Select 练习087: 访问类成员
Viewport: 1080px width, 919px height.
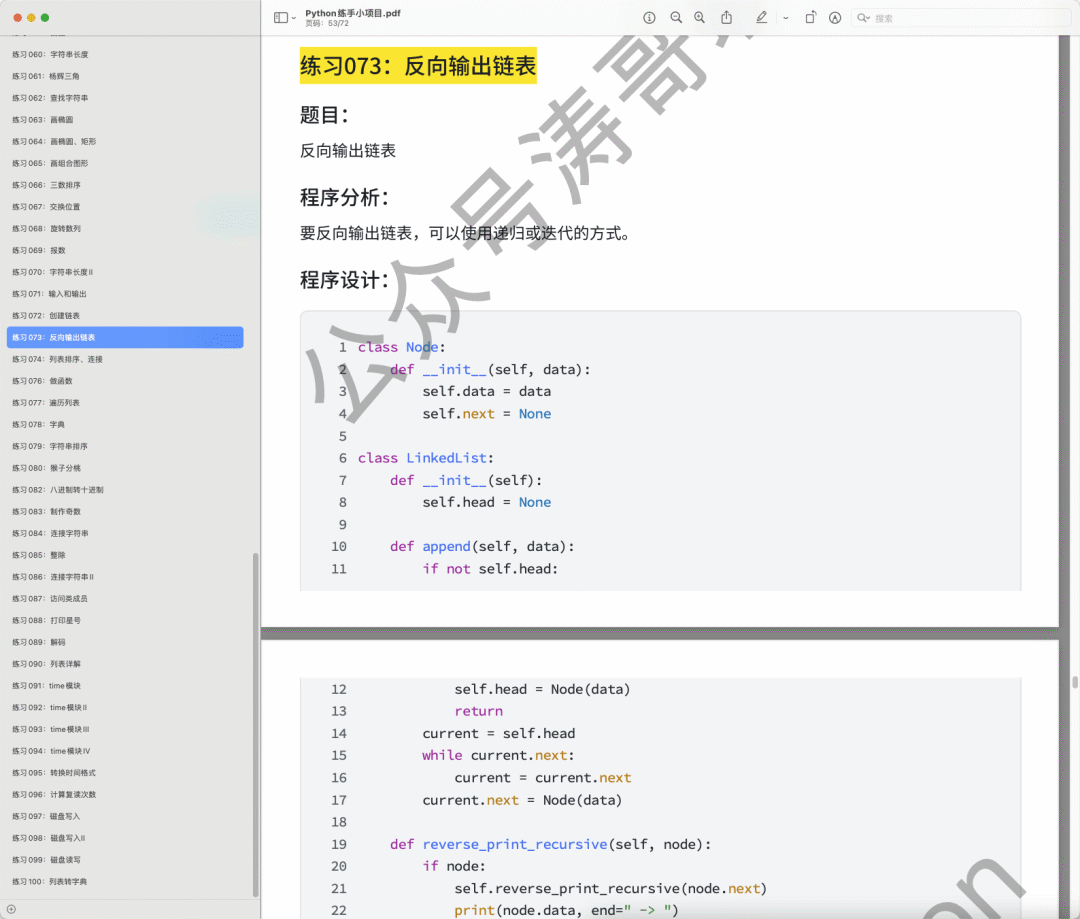50,599
